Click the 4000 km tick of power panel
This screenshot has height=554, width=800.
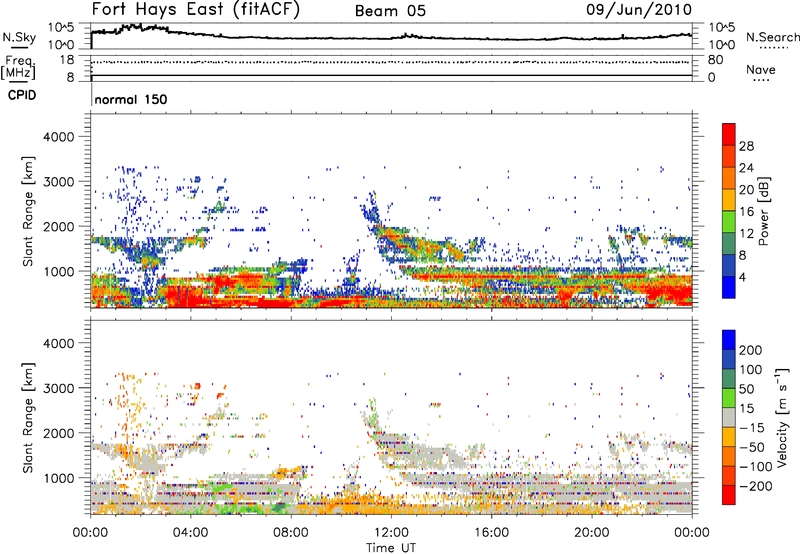pyautogui.click(x=59, y=137)
